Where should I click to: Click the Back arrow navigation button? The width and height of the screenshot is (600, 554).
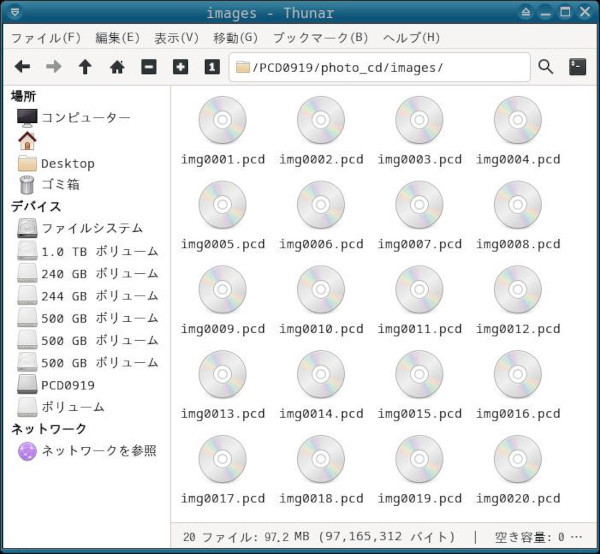coord(22,67)
